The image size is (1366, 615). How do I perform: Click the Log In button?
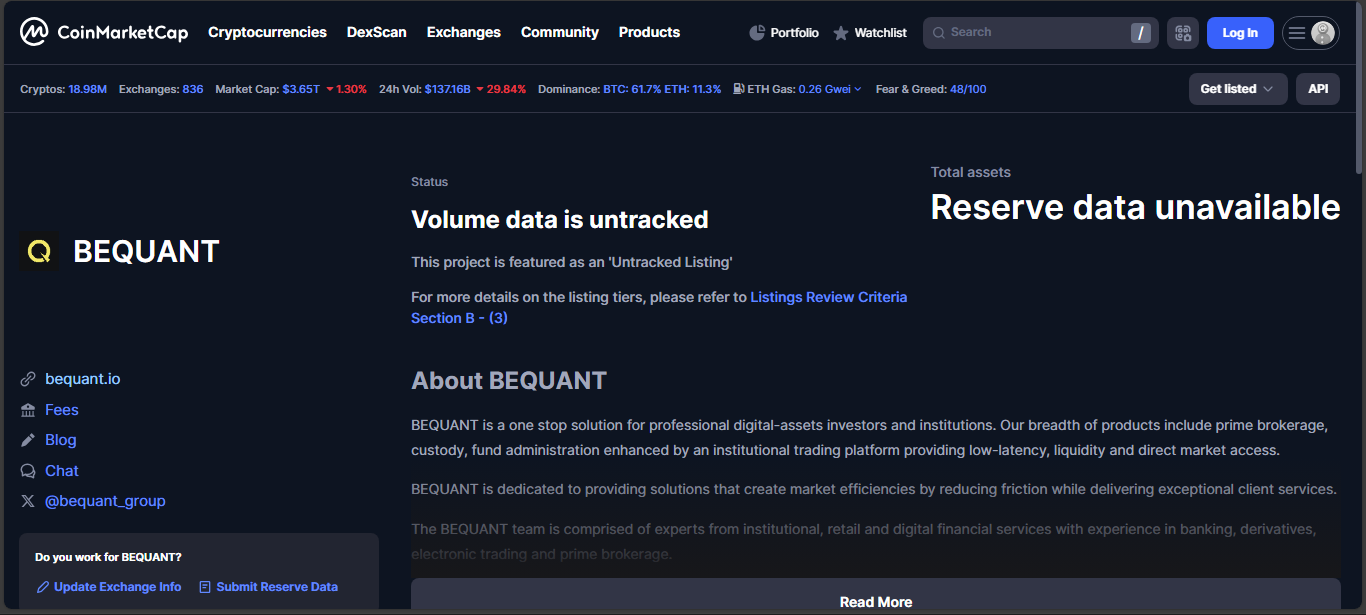click(x=1240, y=33)
